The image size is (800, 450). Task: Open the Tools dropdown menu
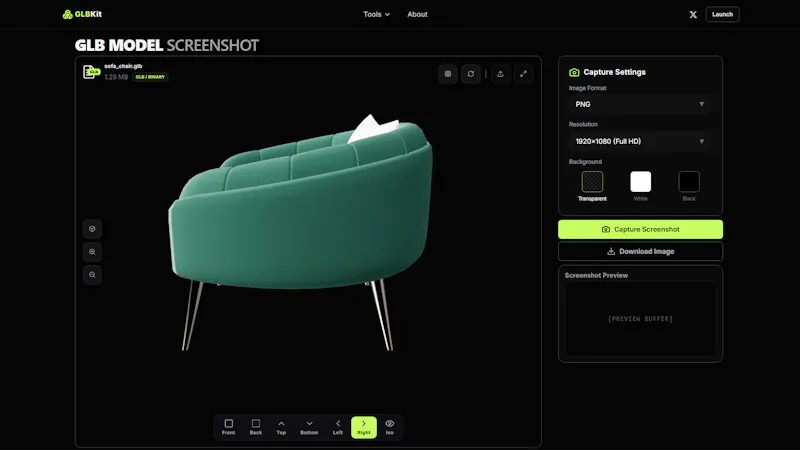(377, 14)
